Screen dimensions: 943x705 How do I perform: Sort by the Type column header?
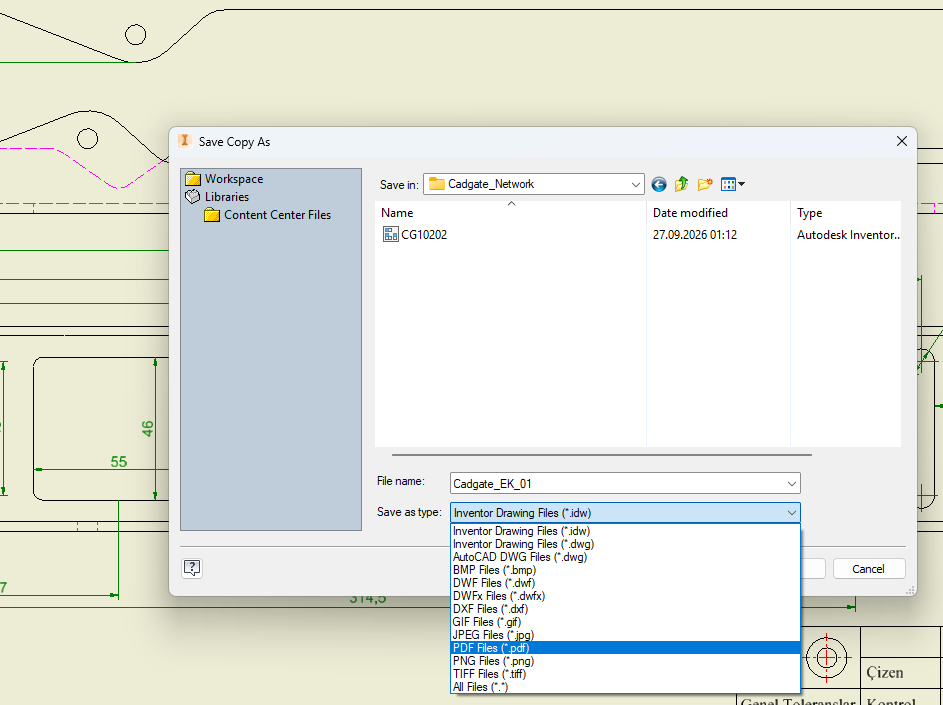coord(846,213)
